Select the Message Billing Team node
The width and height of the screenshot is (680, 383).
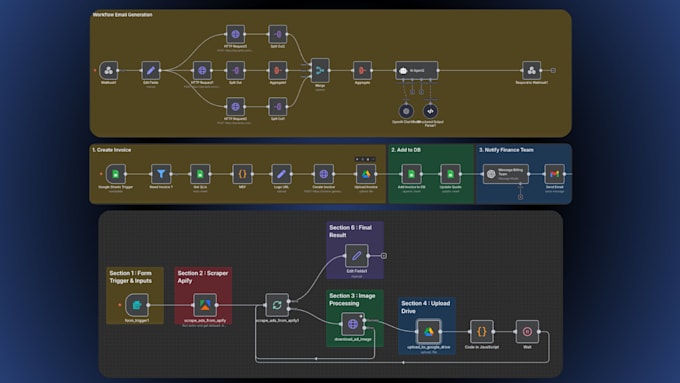point(506,174)
